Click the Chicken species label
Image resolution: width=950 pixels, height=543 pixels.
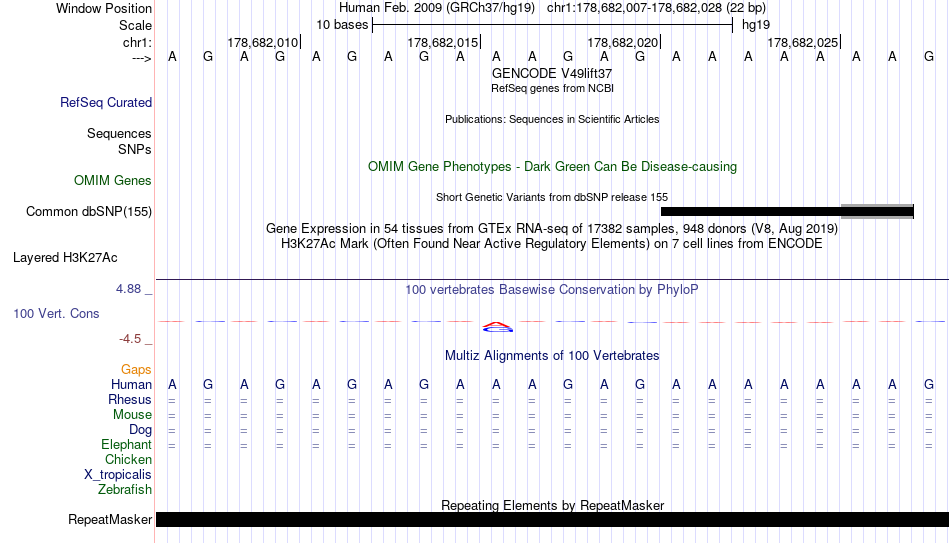pos(128,460)
